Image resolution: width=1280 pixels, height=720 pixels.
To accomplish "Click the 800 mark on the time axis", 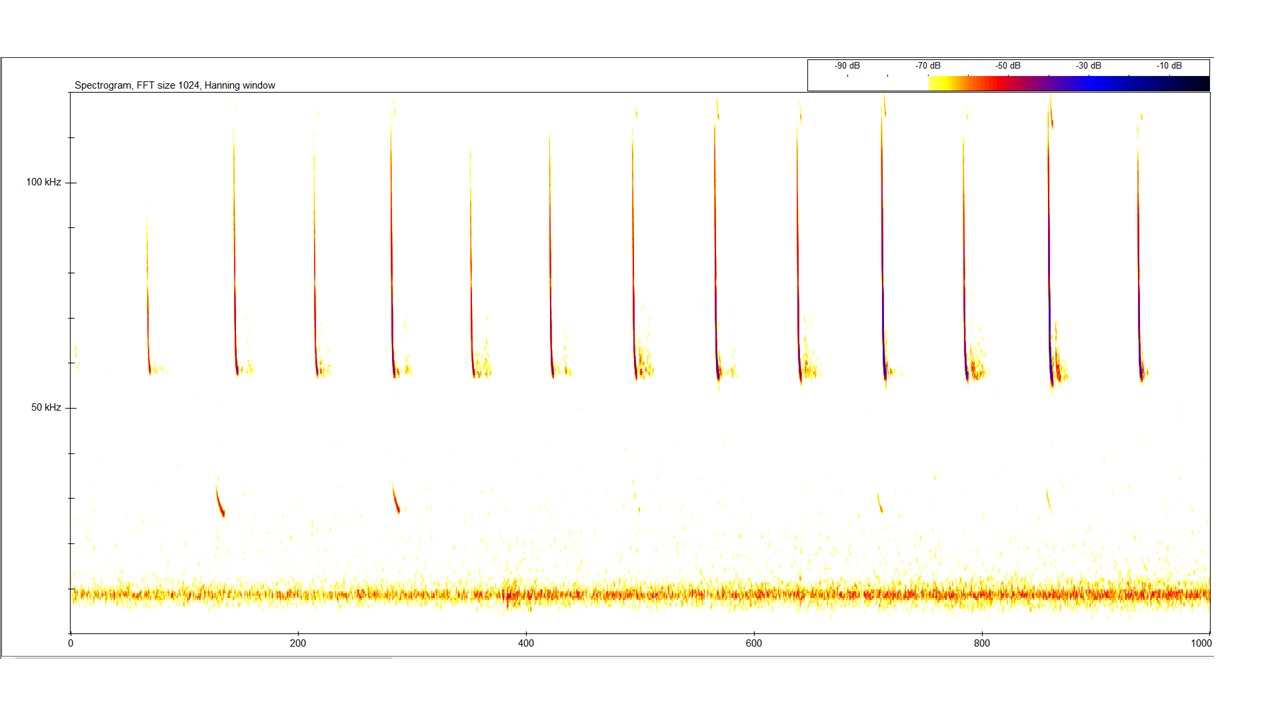I will pos(982,643).
